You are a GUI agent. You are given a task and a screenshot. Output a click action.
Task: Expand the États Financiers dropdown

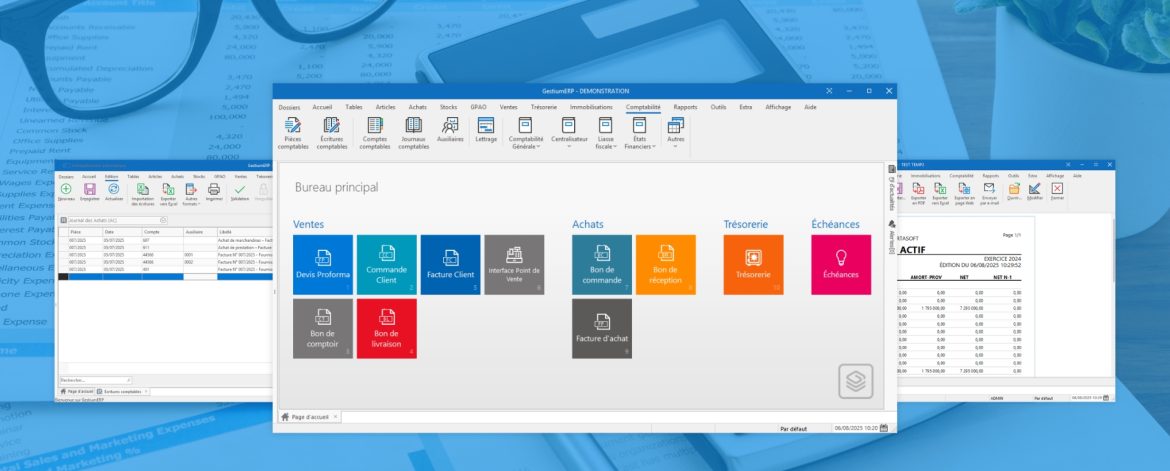639,133
